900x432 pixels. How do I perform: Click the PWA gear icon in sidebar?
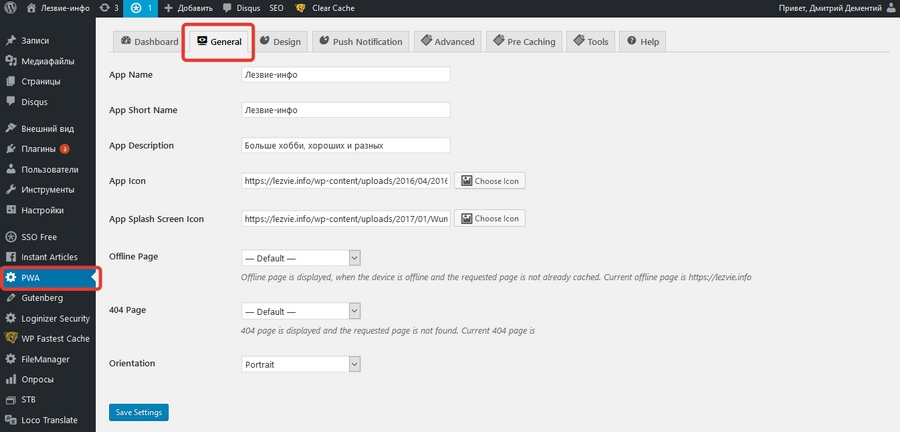coord(10,278)
